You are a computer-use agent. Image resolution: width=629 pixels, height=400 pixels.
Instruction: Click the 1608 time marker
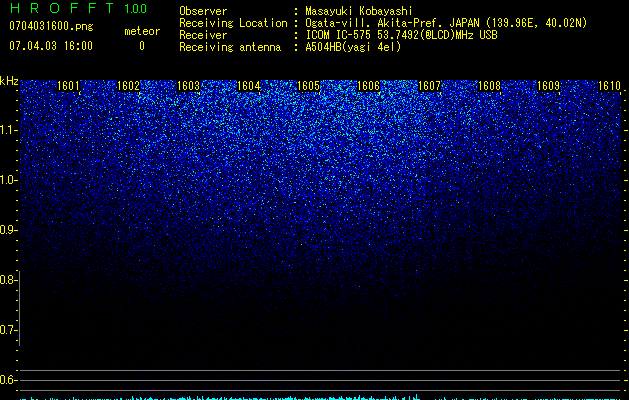pyautogui.click(x=489, y=86)
